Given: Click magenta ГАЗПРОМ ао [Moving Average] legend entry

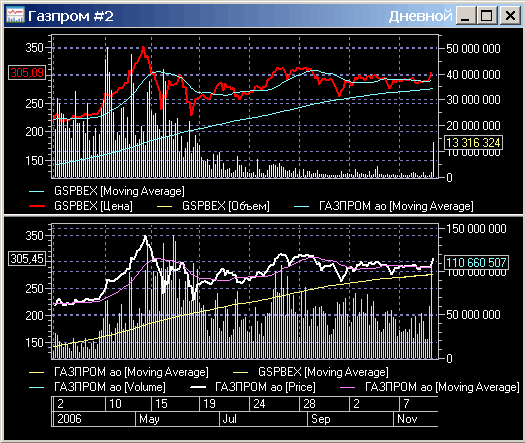Looking at the screenshot, I should (442, 387).
